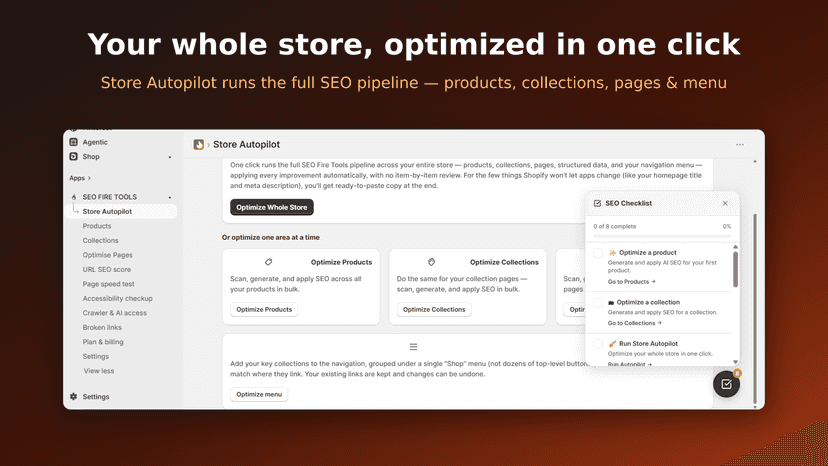
Task: Click the icon beside Optimize a collection
Action: (611, 303)
